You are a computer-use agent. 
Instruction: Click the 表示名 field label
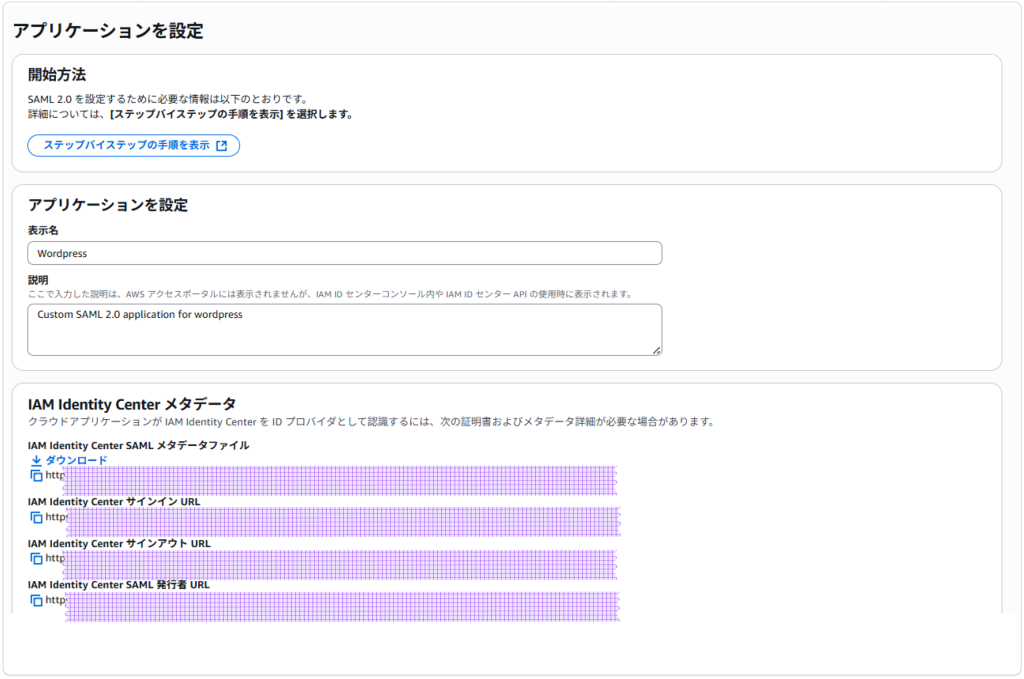tap(43, 230)
